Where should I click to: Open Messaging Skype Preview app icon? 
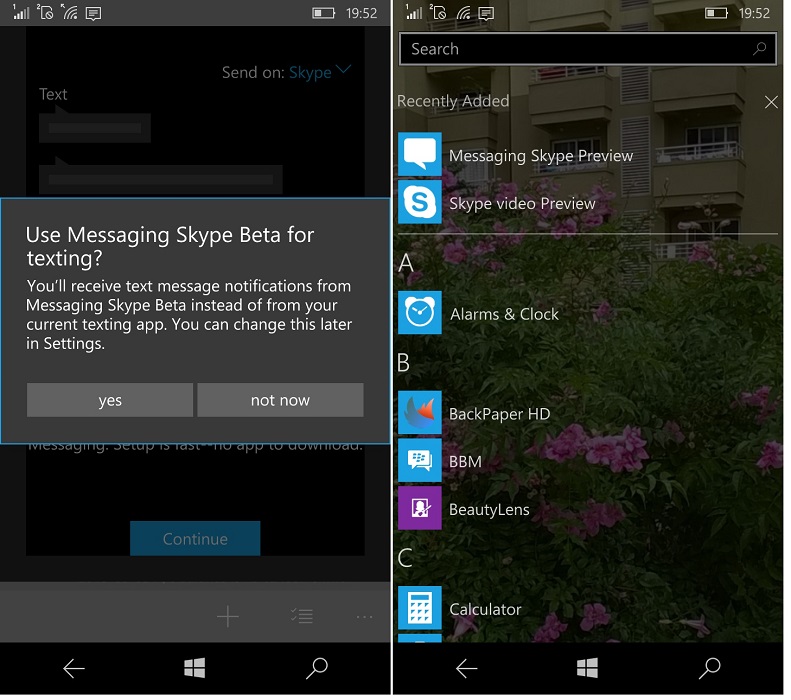[422, 155]
